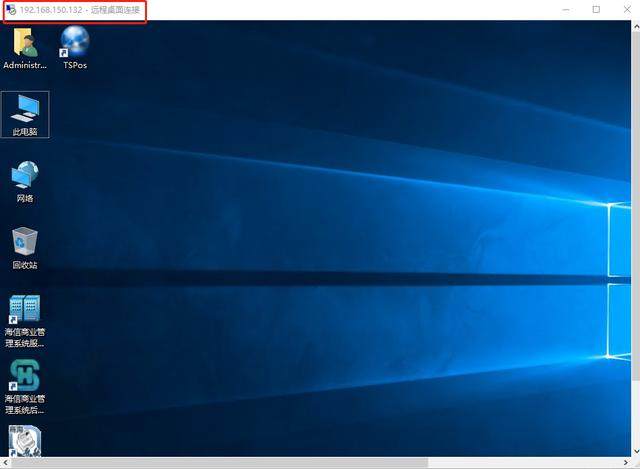Image resolution: width=640 pixels, height=469 pixels.
Task: Select the 此电脑 (This PC) icon
Action: pyautogui.click(x=25, y=114)
